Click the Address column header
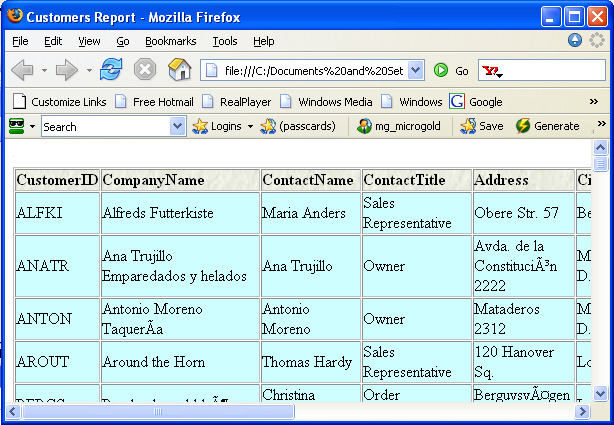Image resolution: width=614 pixels, height=425 pixels. 524,180
